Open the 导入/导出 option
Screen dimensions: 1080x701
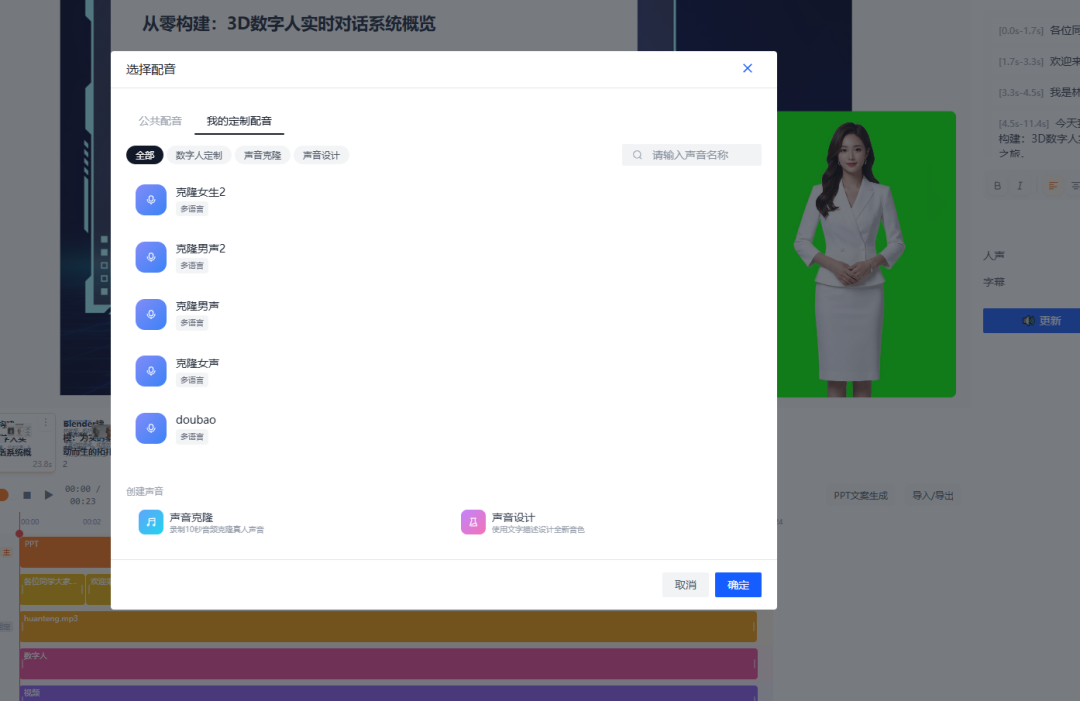[933, 496]
